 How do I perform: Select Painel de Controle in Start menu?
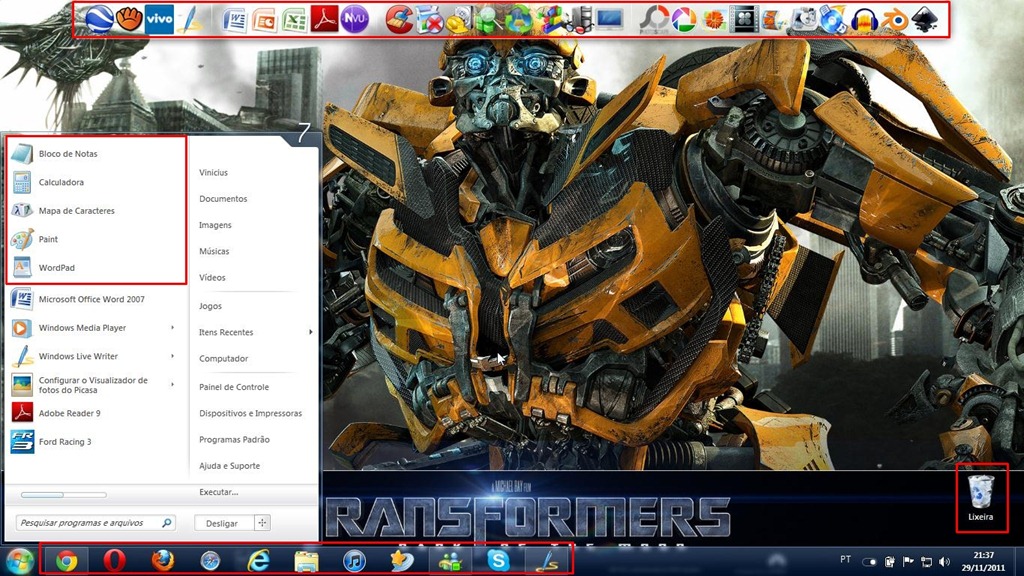234,387
